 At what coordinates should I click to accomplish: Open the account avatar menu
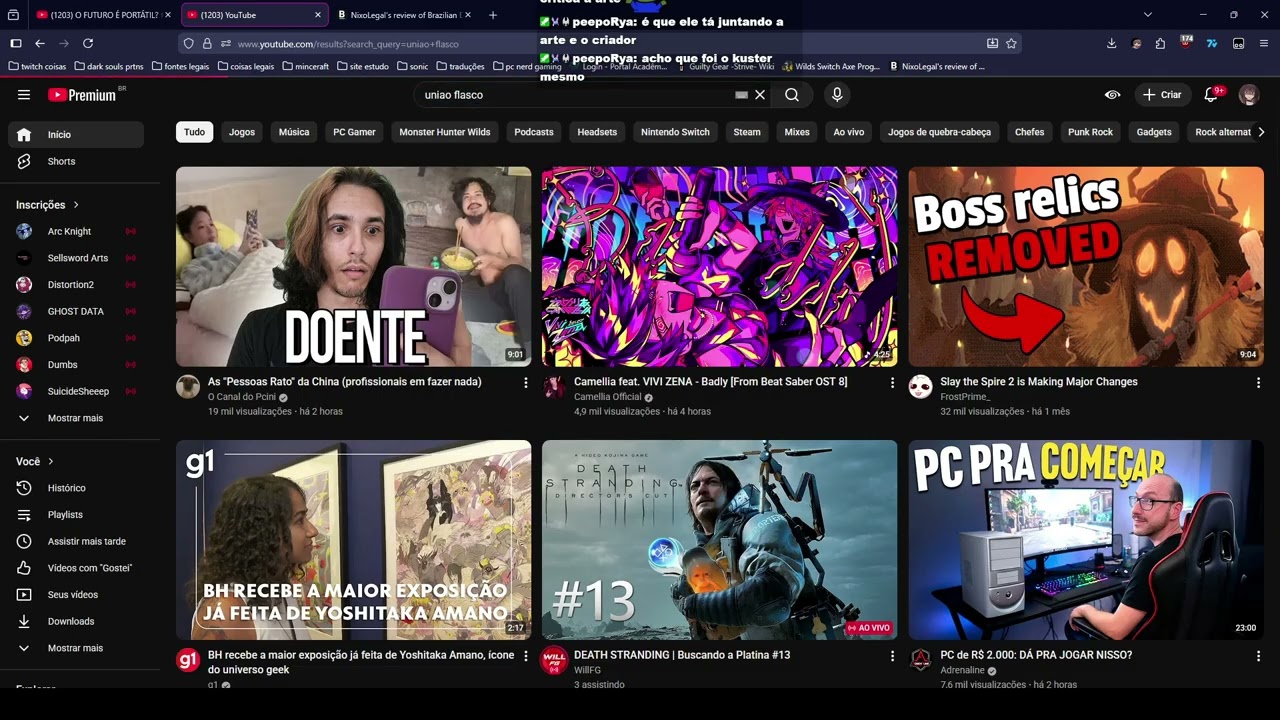click(1249, 95)
